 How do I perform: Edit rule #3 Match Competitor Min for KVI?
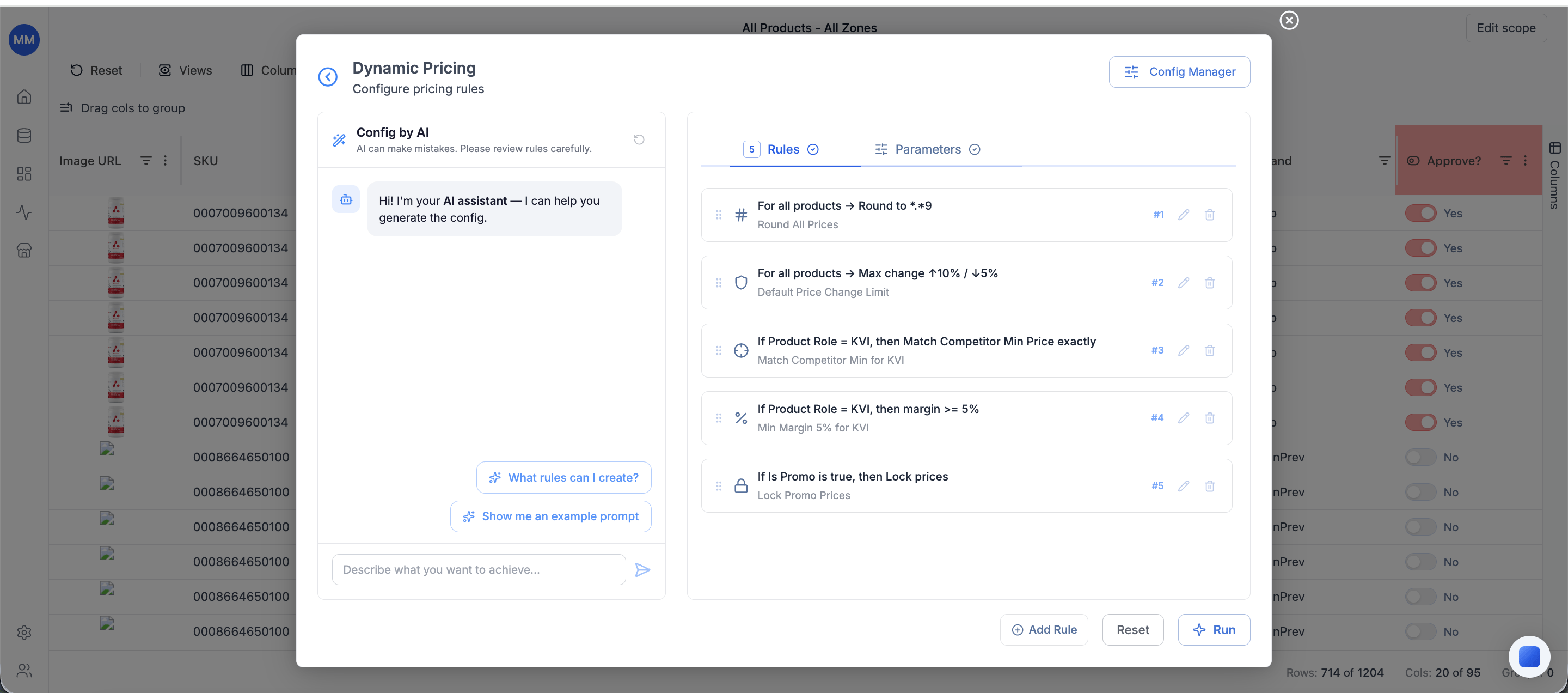tap(1183, 350)
